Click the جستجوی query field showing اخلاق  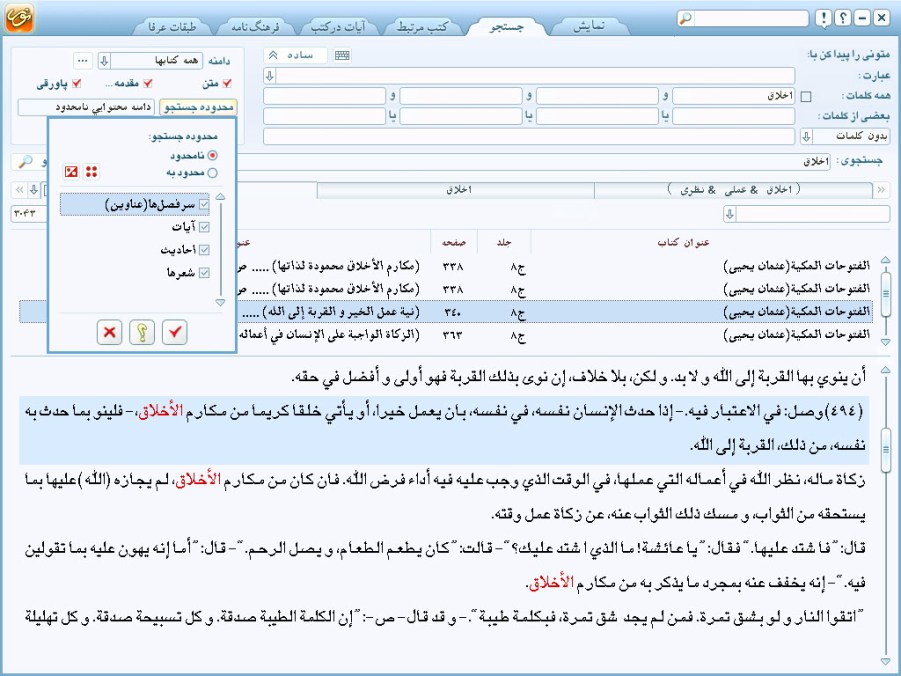pos(534,162)
